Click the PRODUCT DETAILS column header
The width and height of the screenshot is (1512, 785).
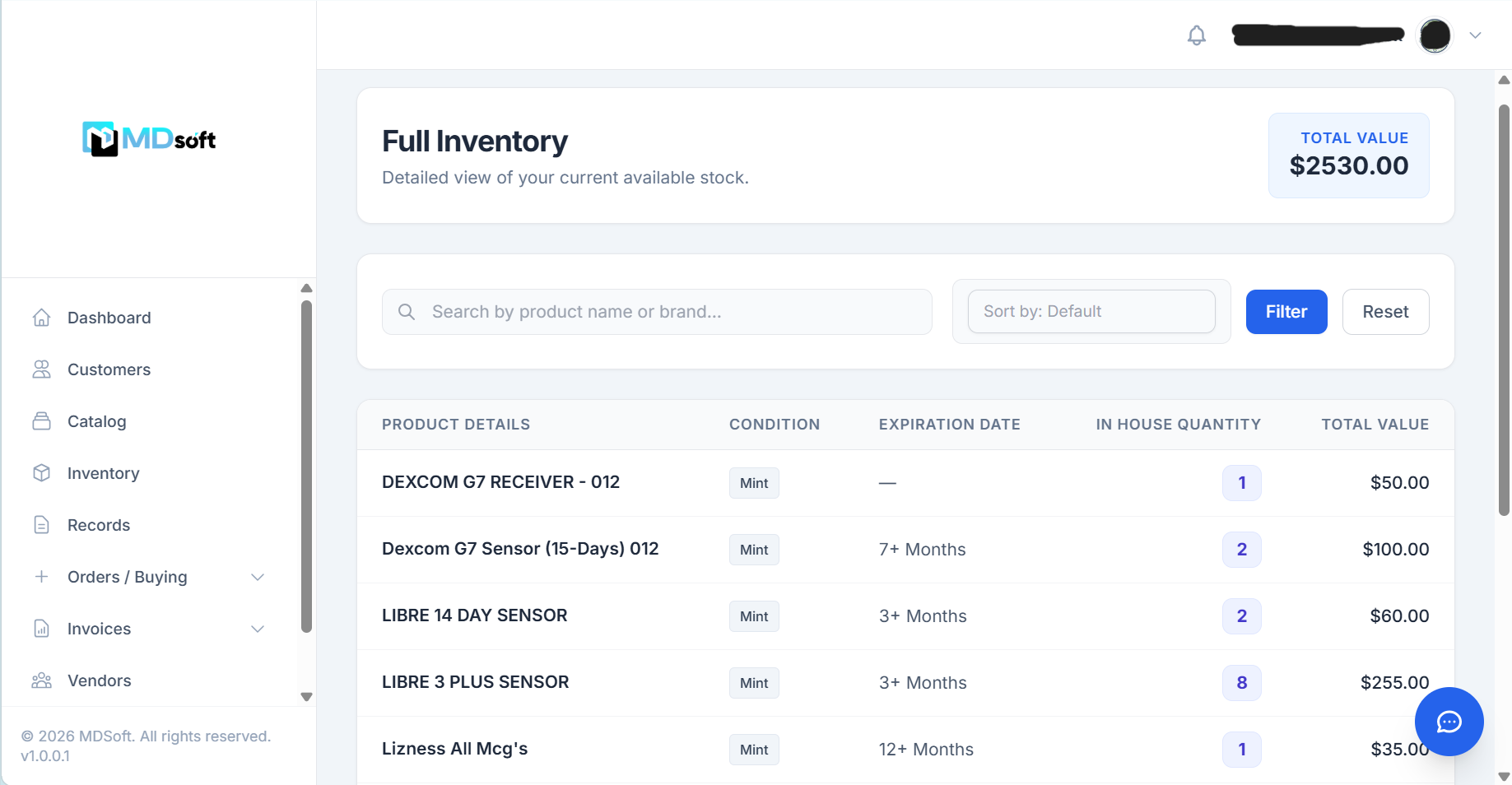click(x=456, y=425)
